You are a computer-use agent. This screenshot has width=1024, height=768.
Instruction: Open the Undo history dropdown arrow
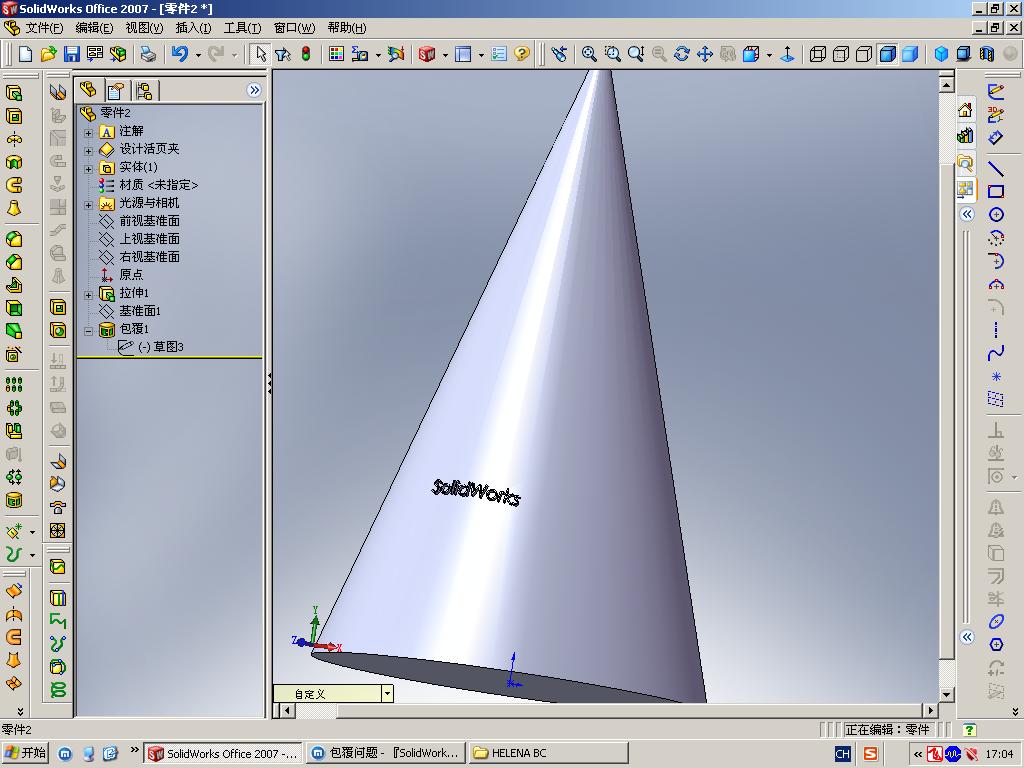coord(198,55)
